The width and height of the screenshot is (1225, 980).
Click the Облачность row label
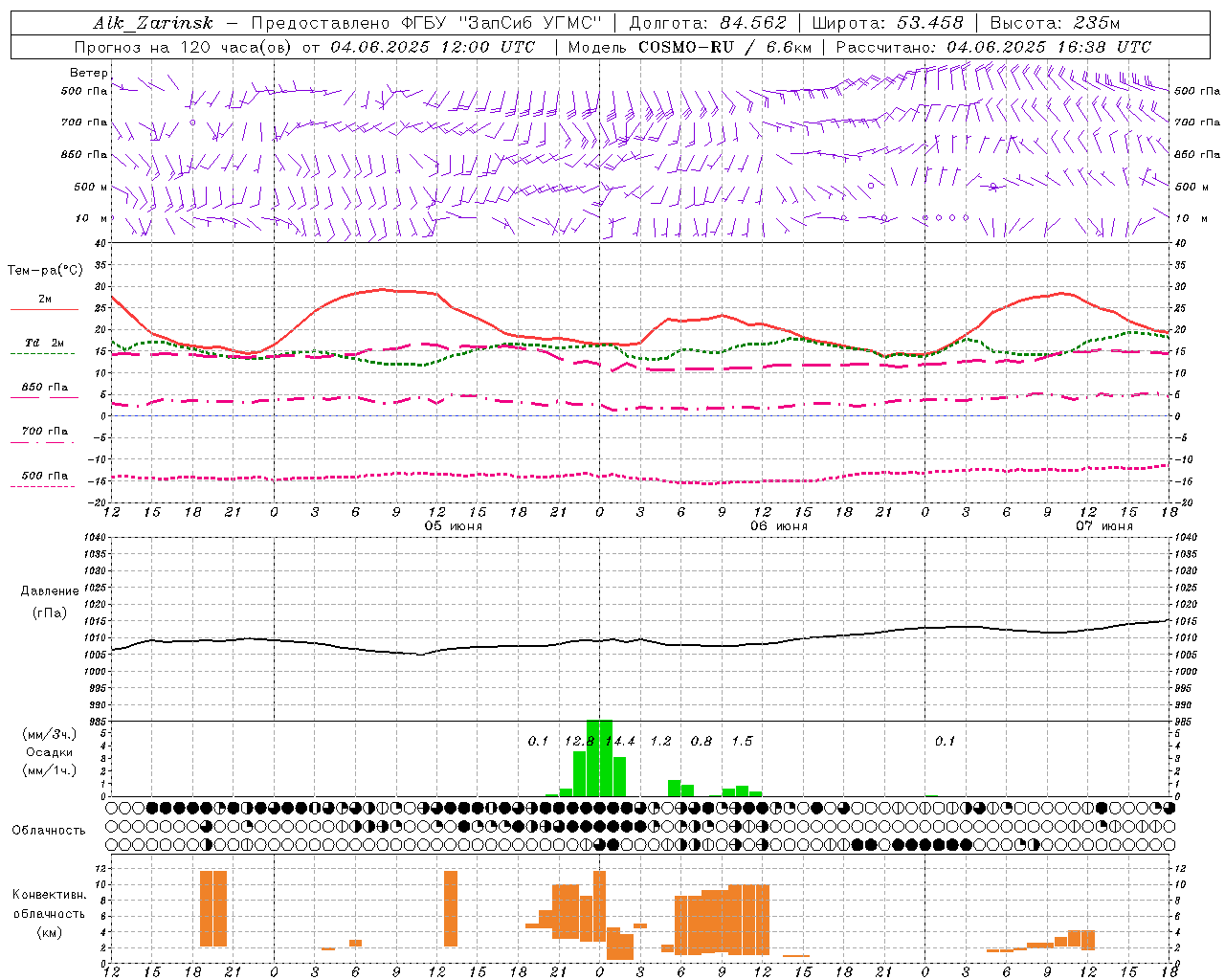pos(49,831)
